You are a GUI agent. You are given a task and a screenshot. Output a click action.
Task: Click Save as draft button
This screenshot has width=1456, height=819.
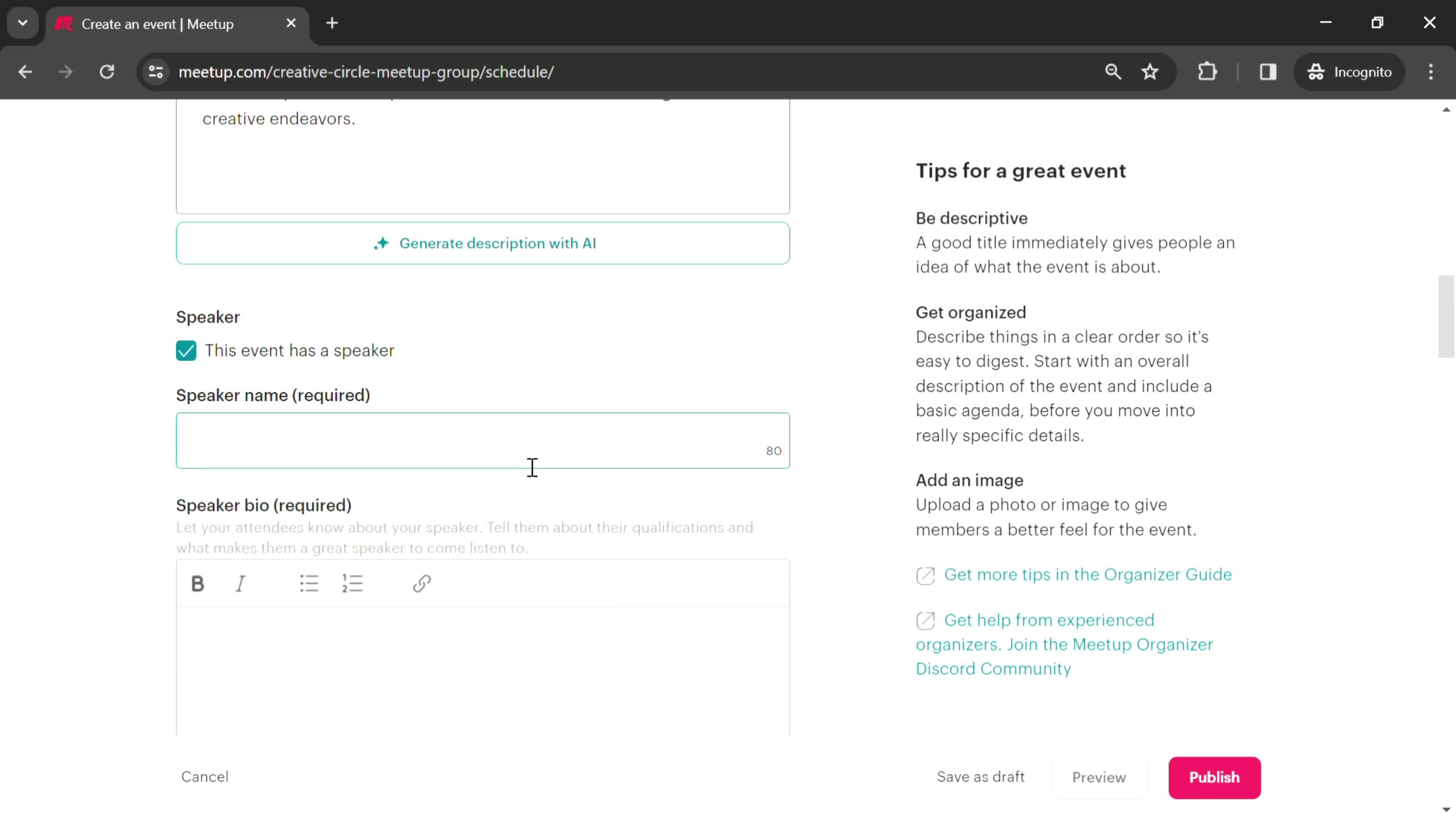click(x=981, y=777)
